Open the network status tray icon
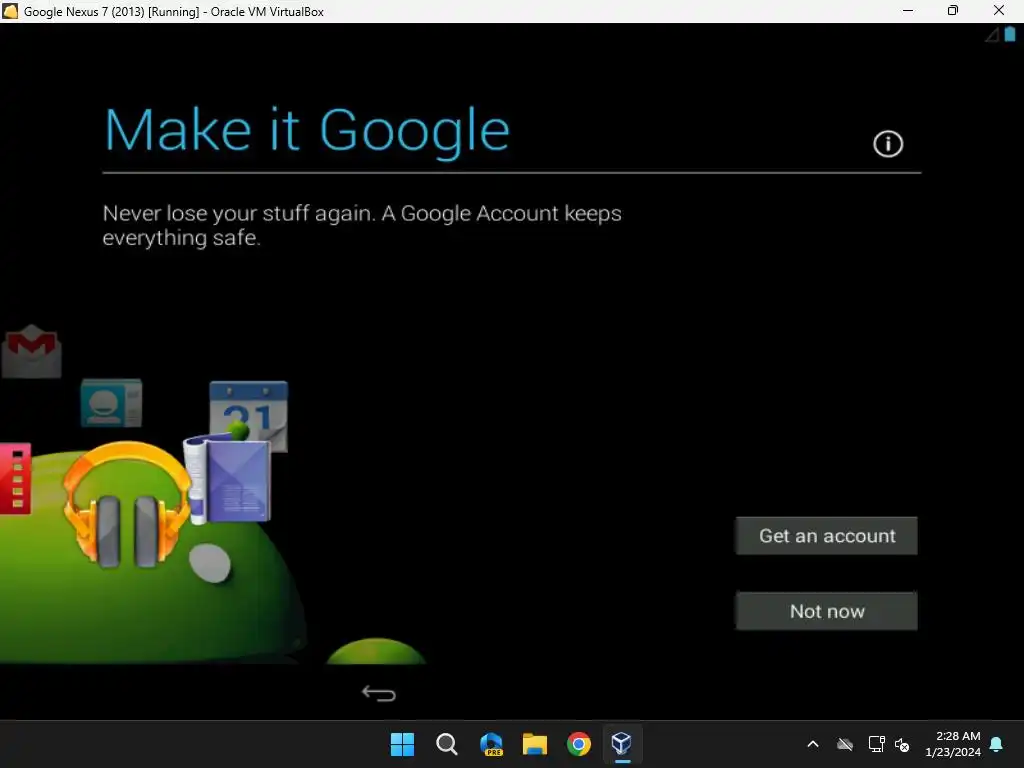1024x768 pixels. tap(876, 744)
